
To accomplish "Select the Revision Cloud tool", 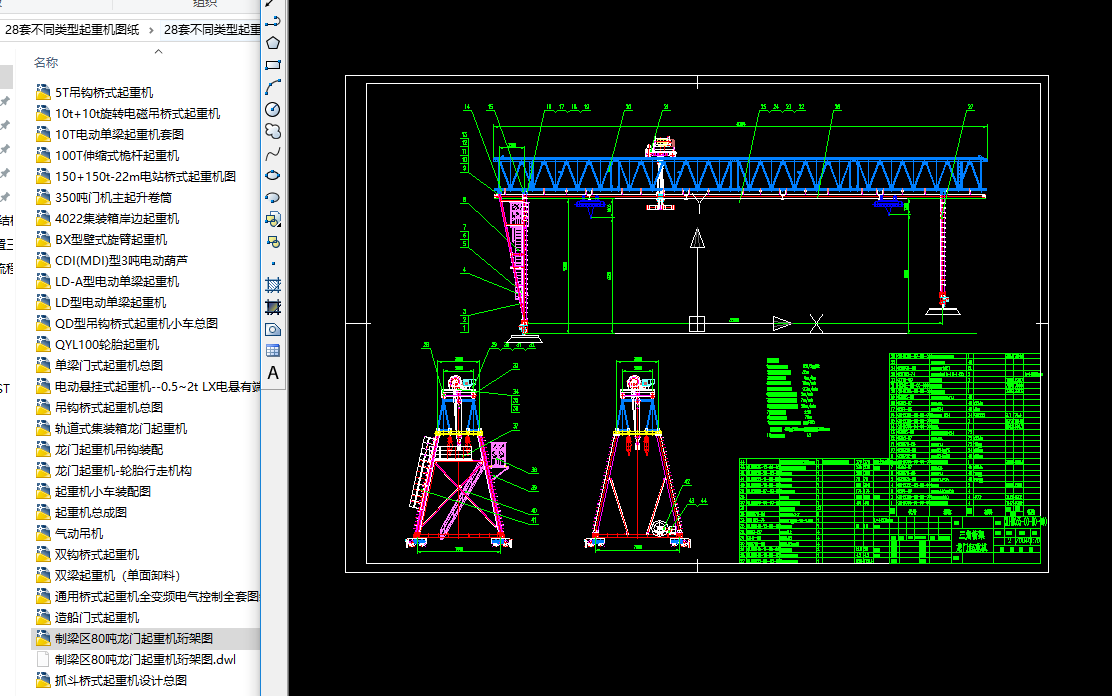I will (x=272, y=131).
